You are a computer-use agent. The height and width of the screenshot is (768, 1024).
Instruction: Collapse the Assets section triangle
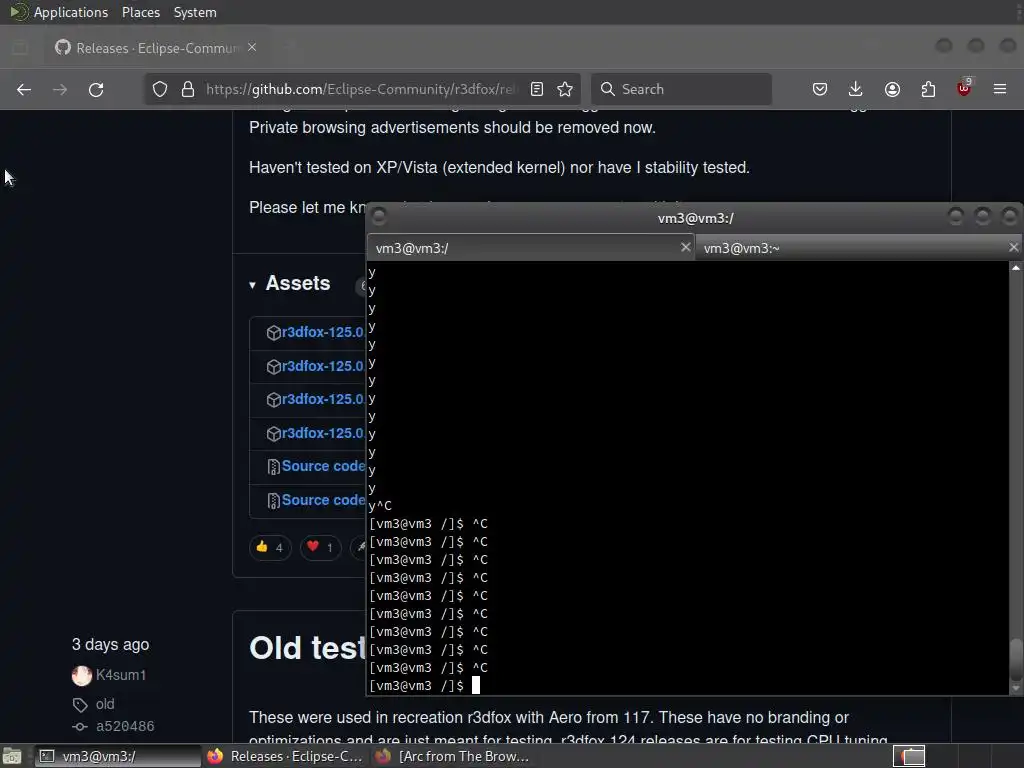click(x=253, y=285)
